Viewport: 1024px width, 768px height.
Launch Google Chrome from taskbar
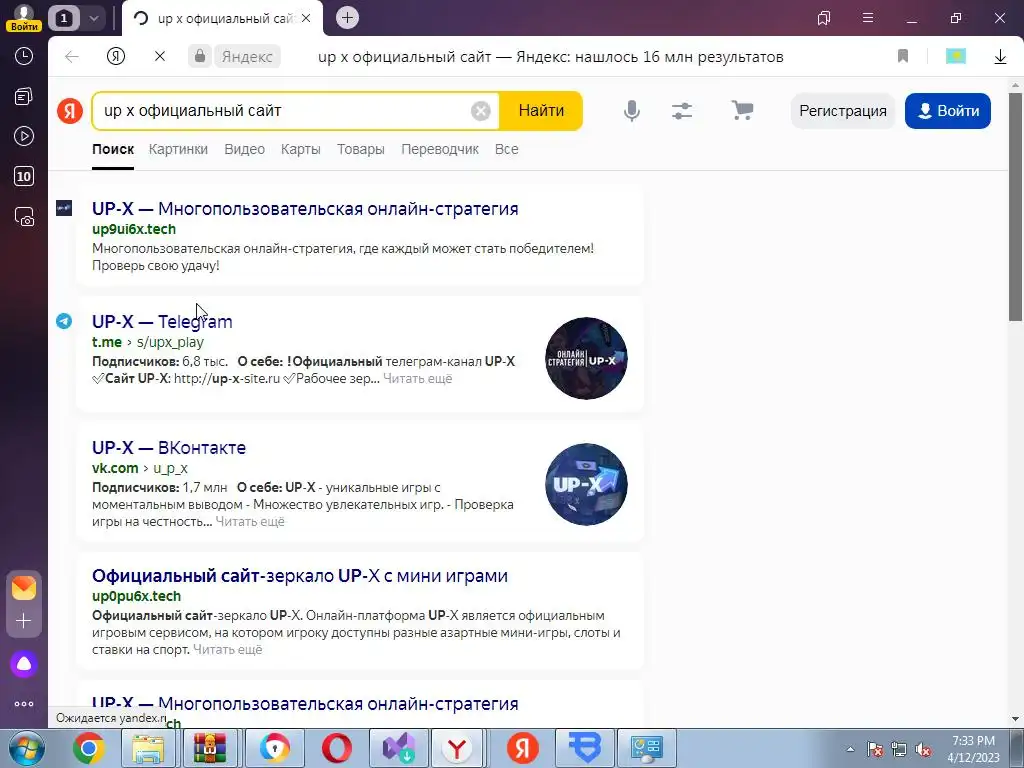89,748
